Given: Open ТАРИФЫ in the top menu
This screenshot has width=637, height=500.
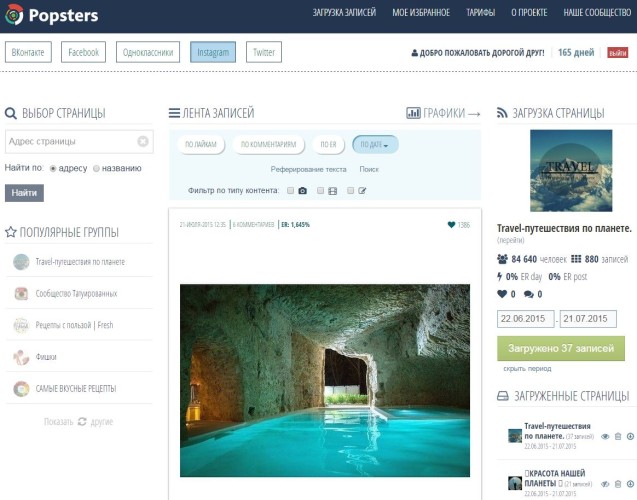Looking at the screenshot, I should tap(481, 13).
